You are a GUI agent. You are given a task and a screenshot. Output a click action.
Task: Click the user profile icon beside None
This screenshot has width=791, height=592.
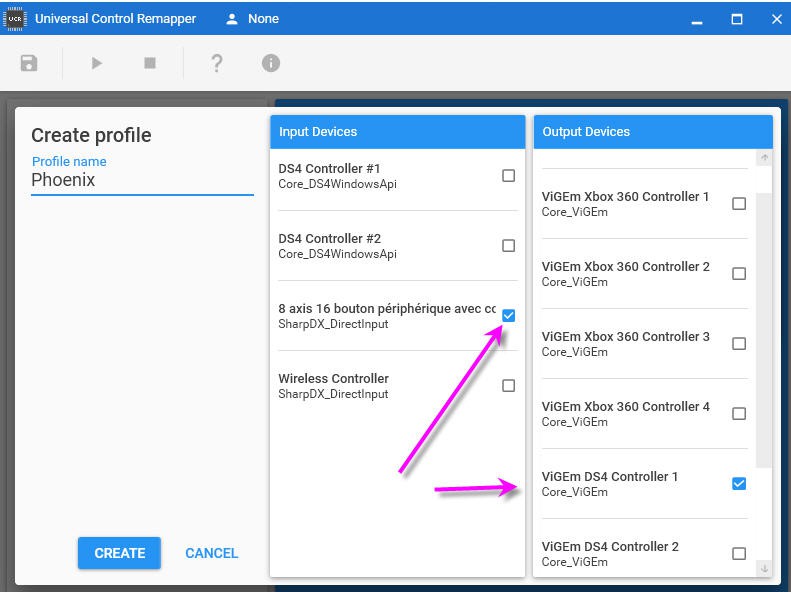232,19
